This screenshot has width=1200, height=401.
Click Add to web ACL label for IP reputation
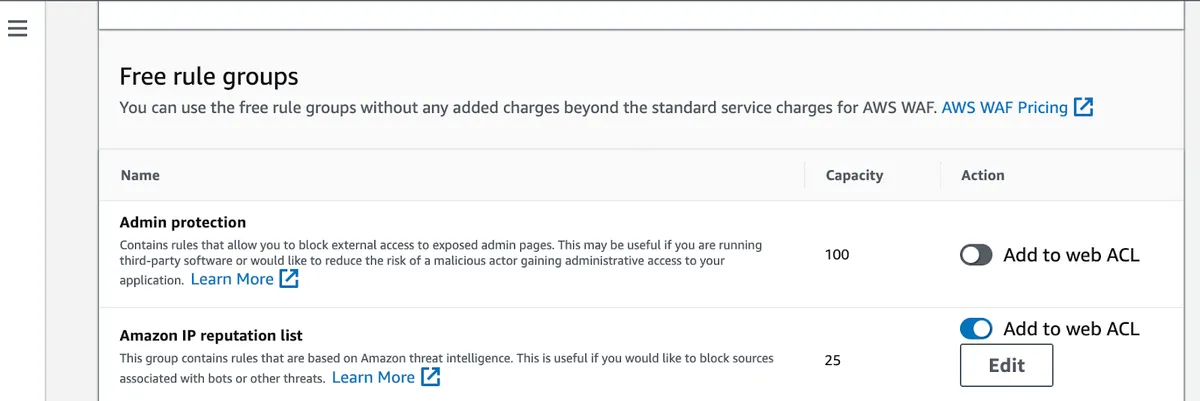point(1071,328)
